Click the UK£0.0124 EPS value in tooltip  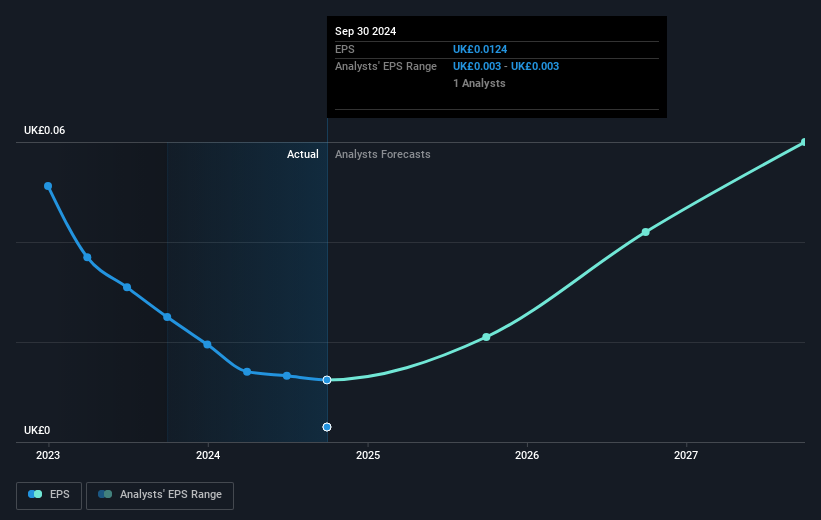[480, 49]
